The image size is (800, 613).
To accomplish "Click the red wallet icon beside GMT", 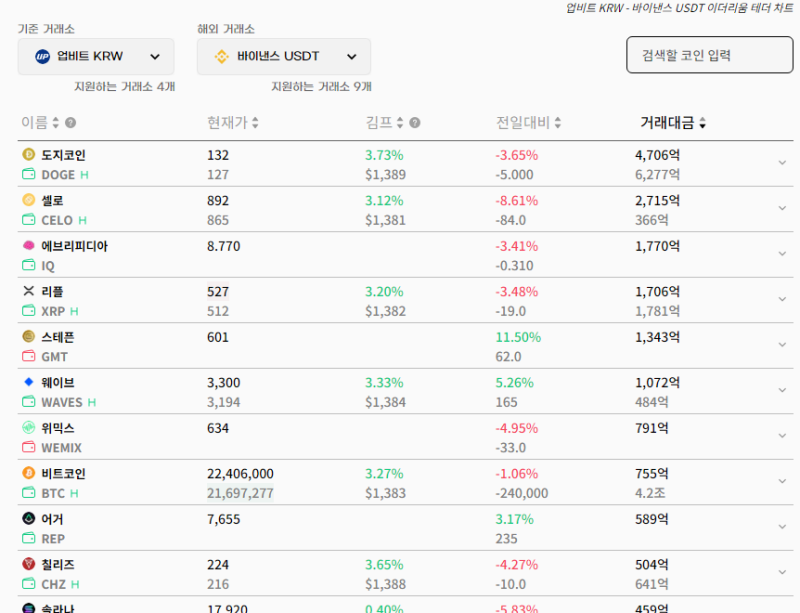I will coord(29,356).
